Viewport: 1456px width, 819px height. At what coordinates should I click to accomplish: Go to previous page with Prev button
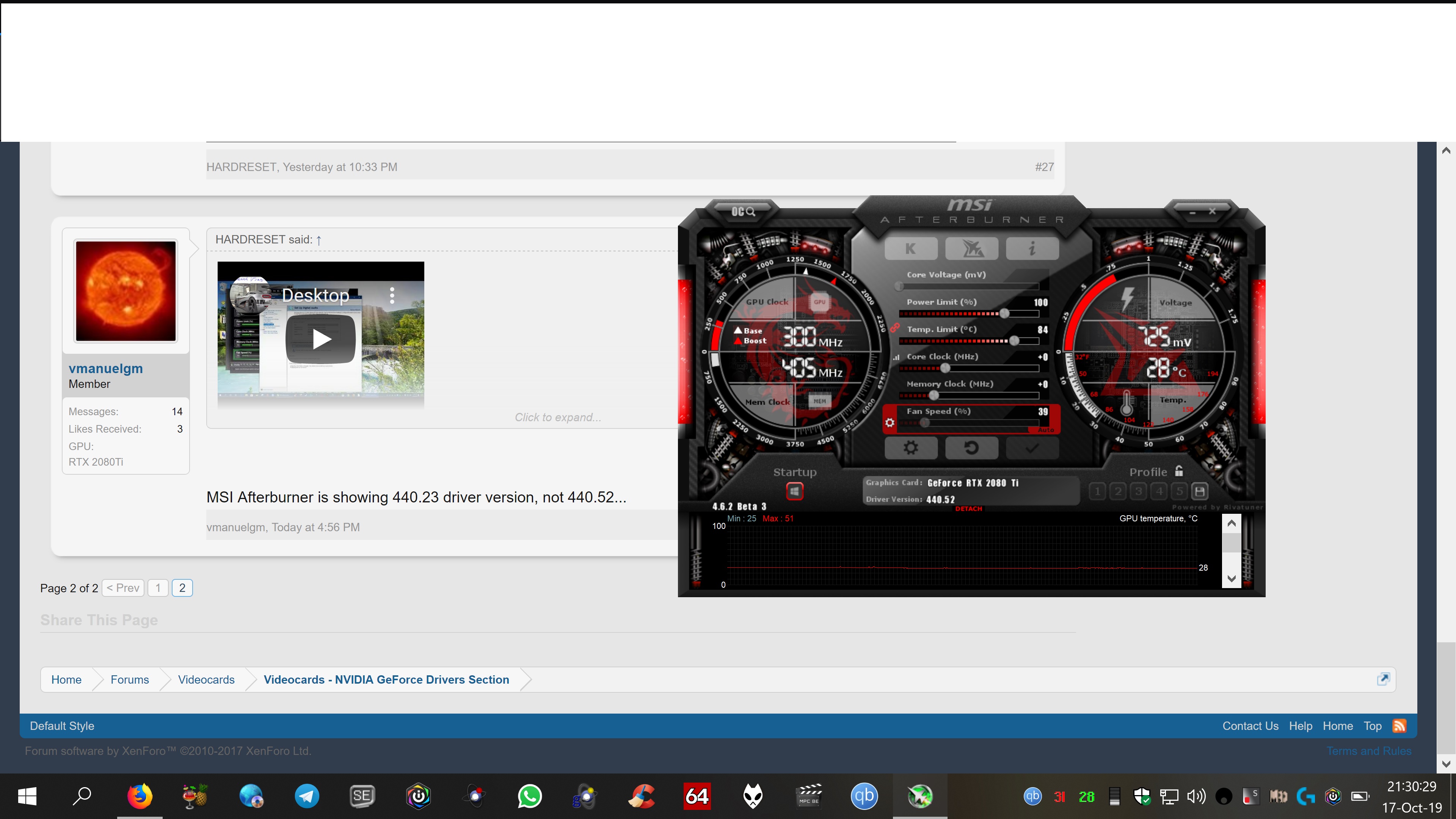(123, 588)
